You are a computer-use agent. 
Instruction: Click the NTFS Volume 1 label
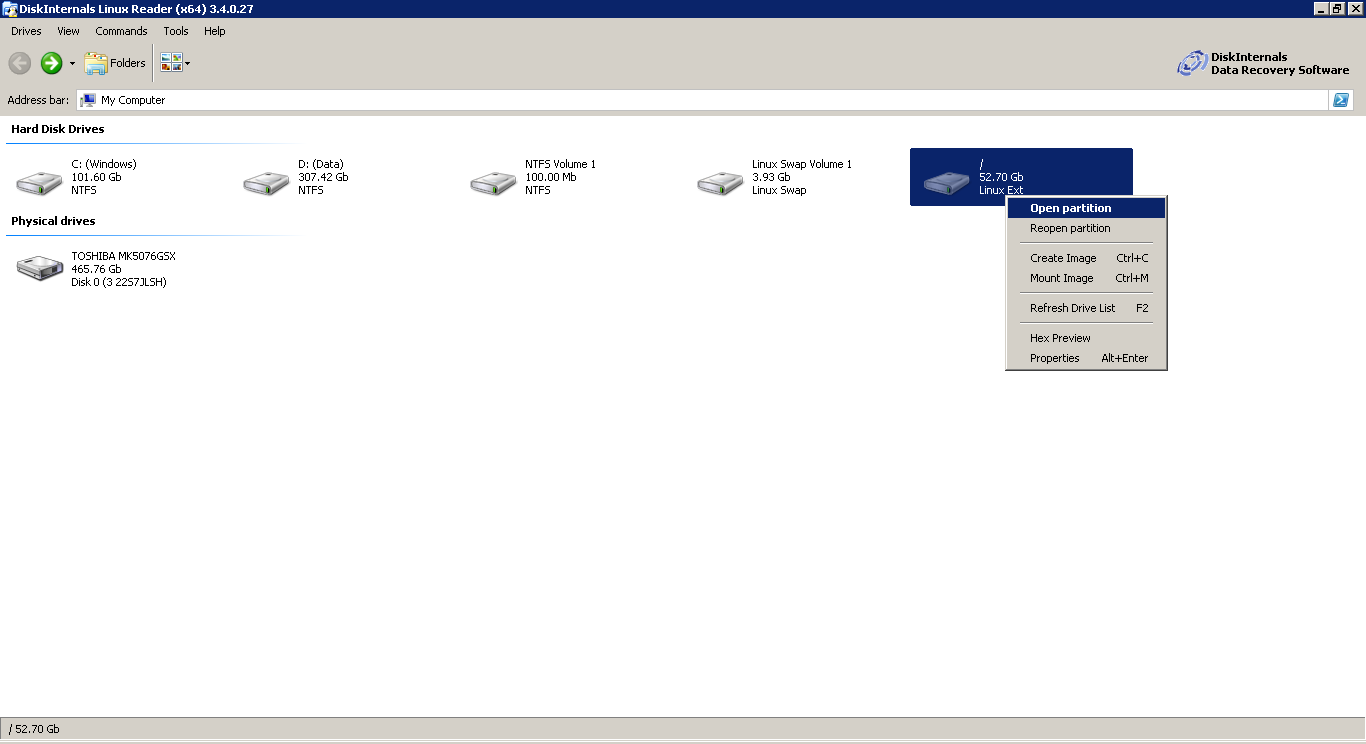pos(560,164)
